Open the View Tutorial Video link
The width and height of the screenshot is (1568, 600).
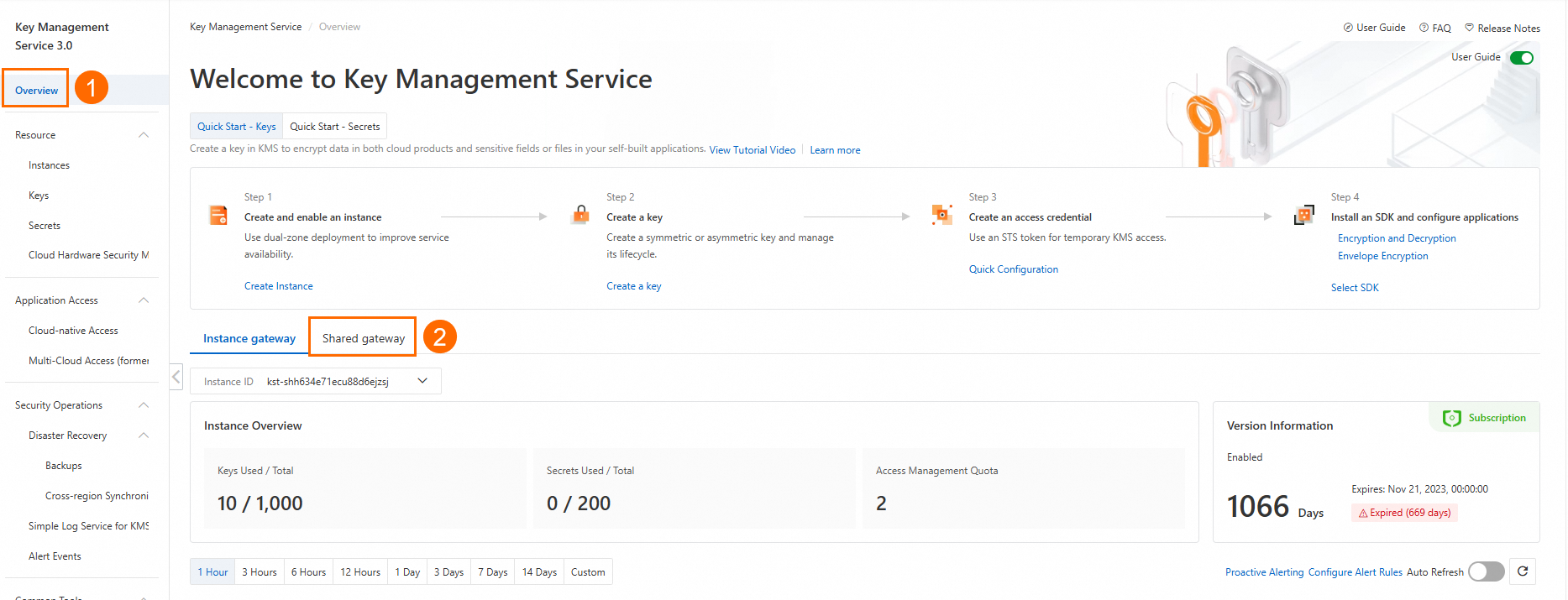(752, 150)
